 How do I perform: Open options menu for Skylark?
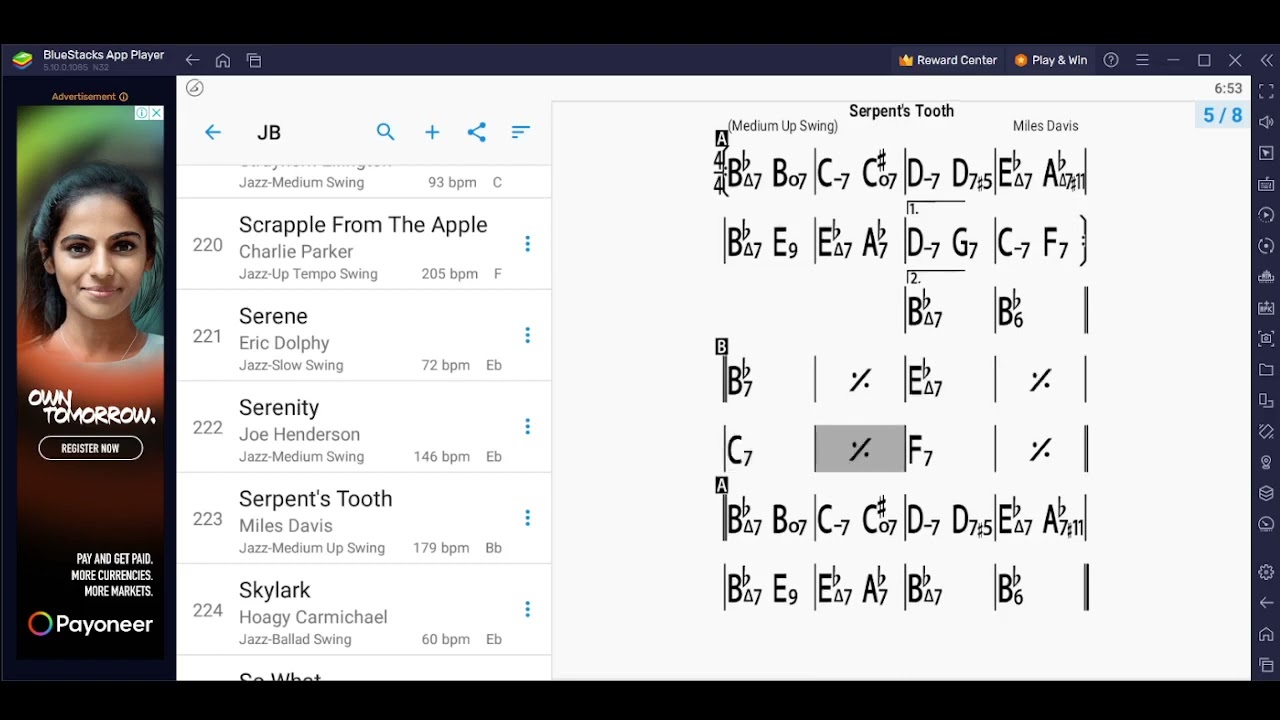(x=527, y=609)
